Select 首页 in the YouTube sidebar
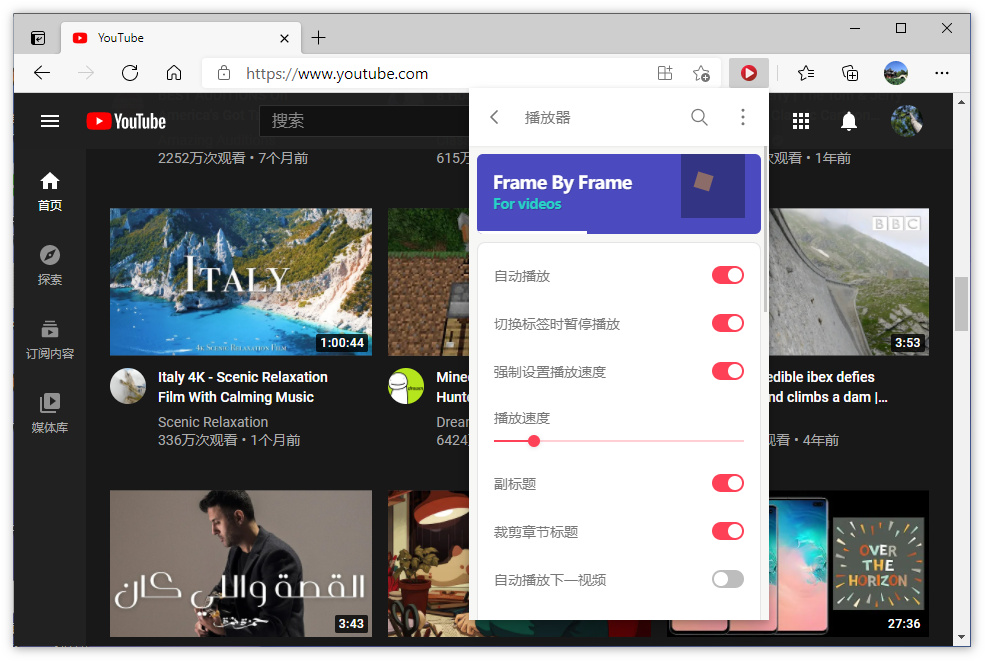Screen dimensions: 985x661 [x=50, y=188]
